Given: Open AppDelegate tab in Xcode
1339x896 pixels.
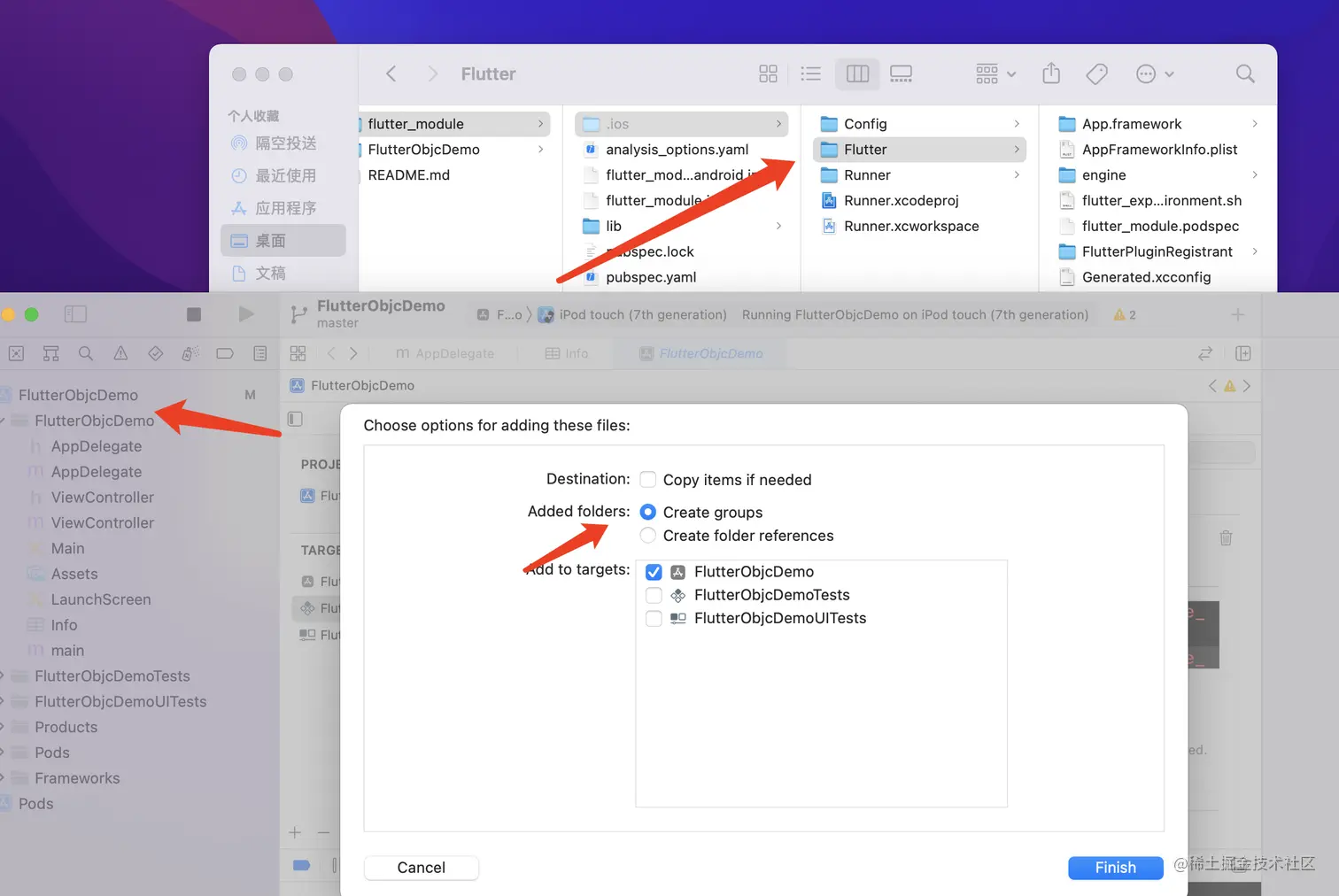Looking at the screenshot, I should click(x=445, y=353).
